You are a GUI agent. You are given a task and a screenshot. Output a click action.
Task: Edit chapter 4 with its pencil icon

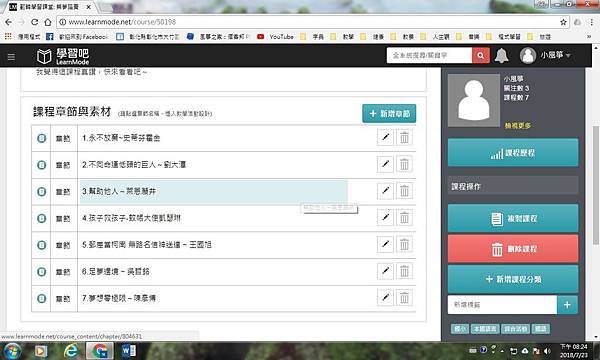point(385,218)
